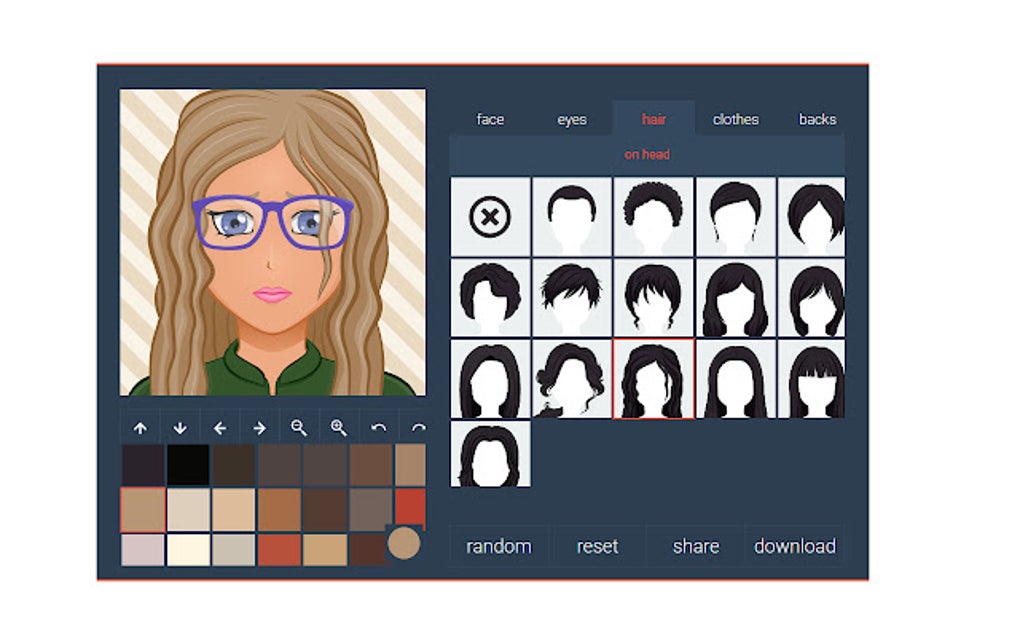
Task: Choose the cream white color swatch
Action: [188, 550]
